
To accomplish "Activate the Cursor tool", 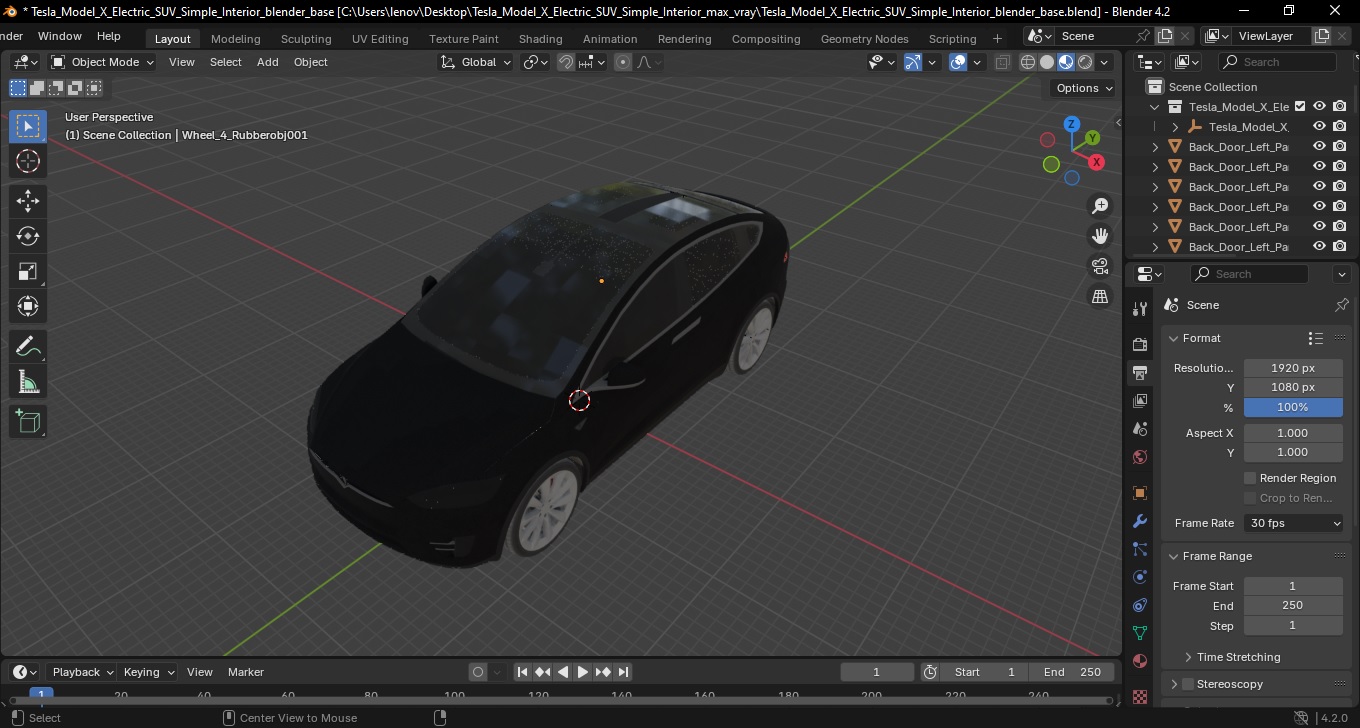I will point(28,161).
